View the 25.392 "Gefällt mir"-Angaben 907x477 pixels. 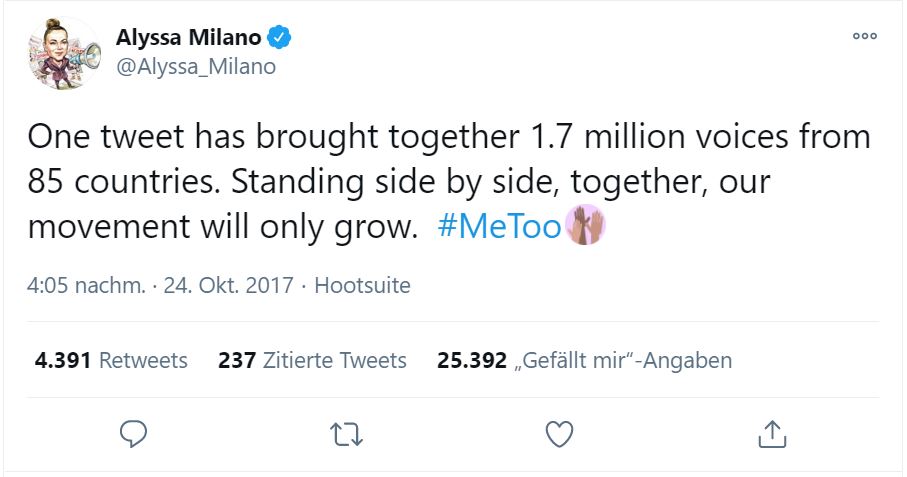click(x=584, y=360)
